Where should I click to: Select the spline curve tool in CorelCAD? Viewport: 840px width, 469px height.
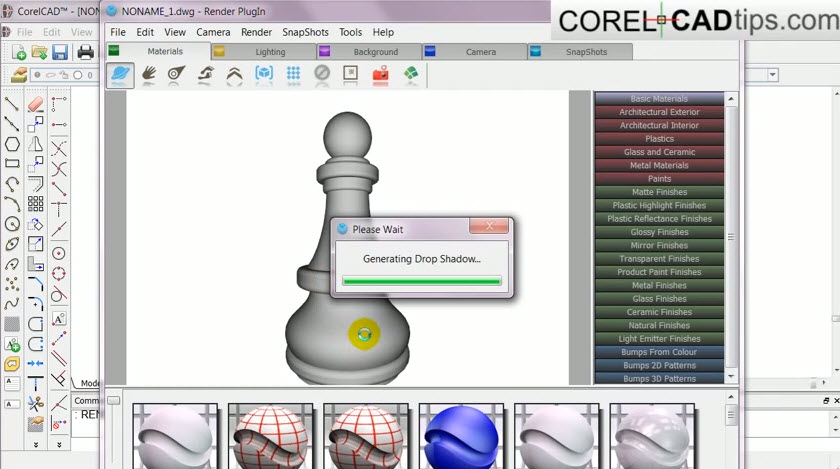[x=12, y=304]
